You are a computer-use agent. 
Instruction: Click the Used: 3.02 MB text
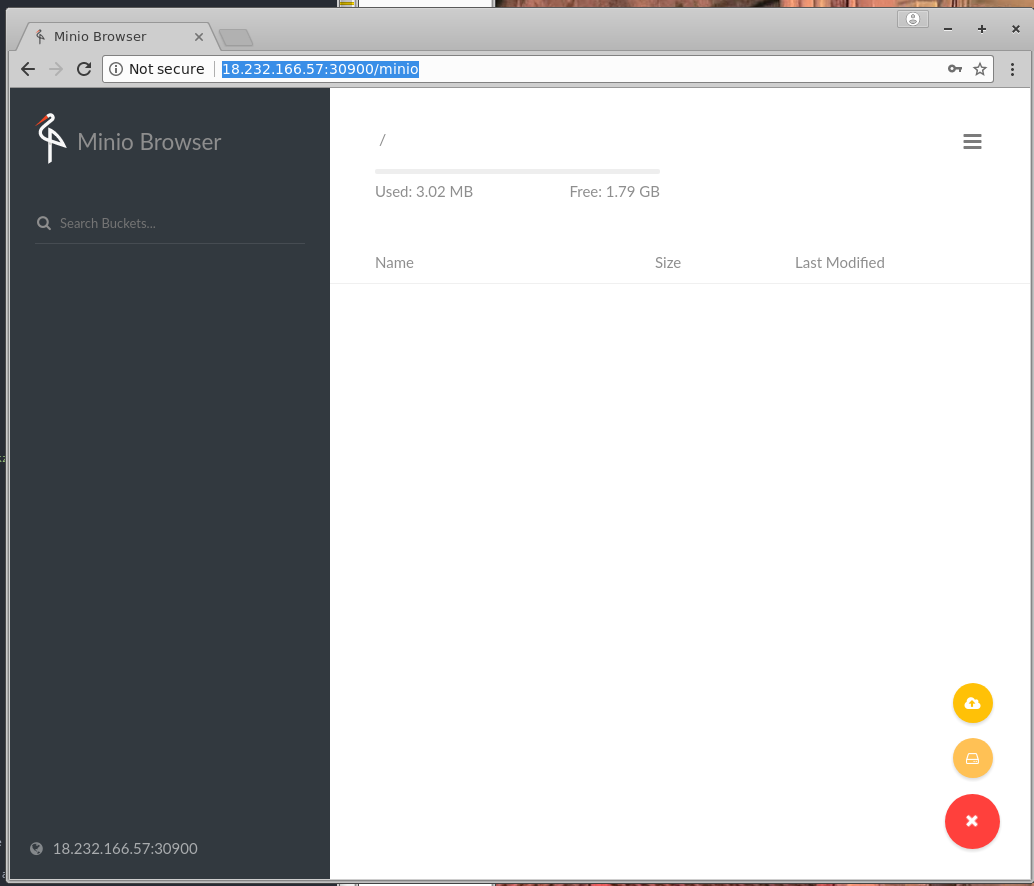[424, 192]
